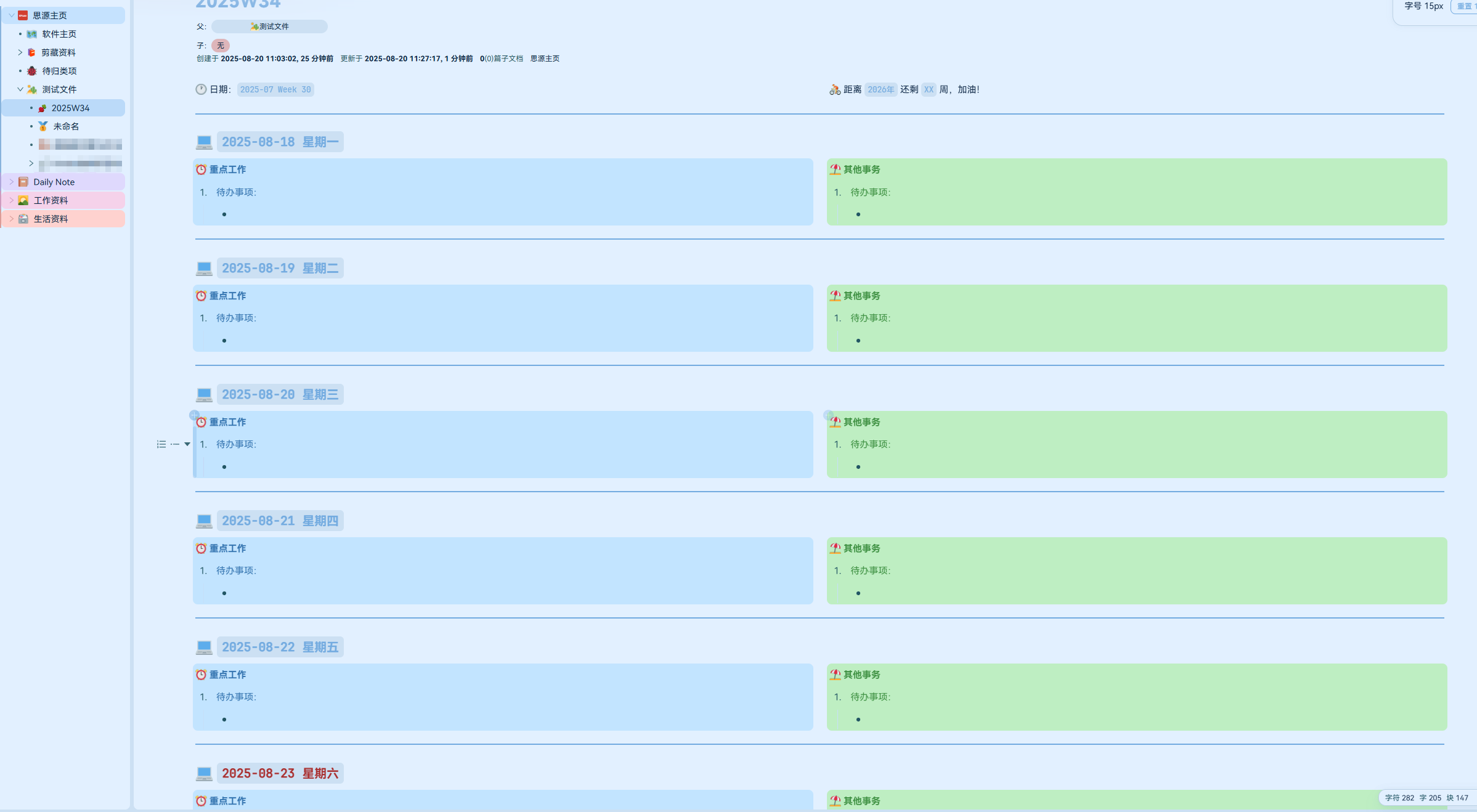
Task: Click the cyclist icon before 距离
Action: click(x=835, y=90)
